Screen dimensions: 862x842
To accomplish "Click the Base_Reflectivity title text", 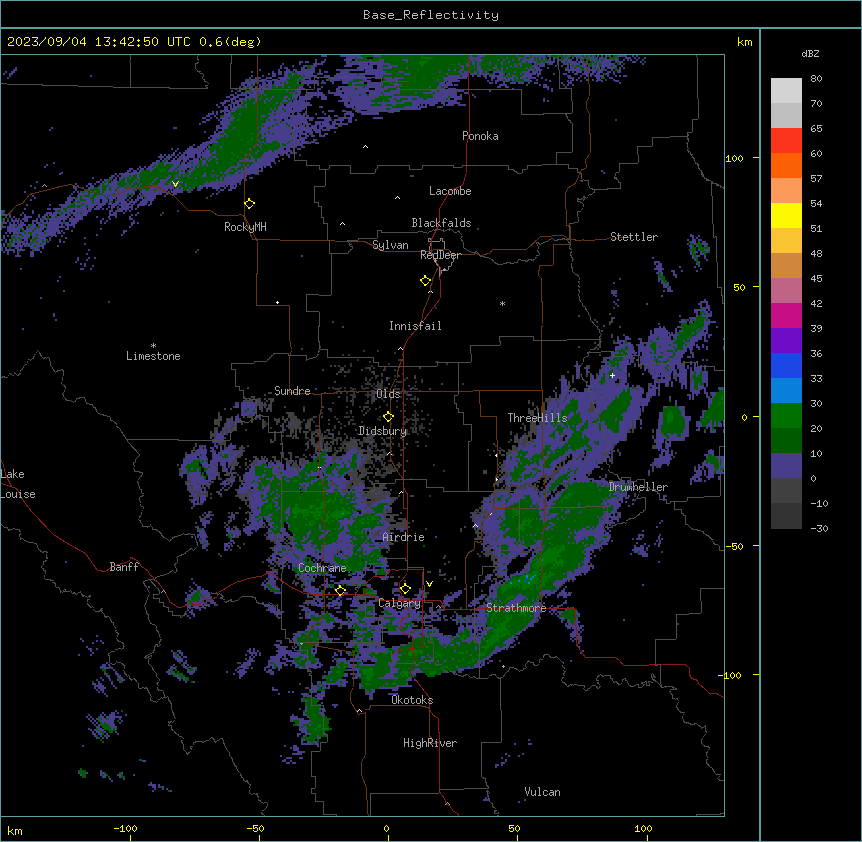I will pos(431,15).
